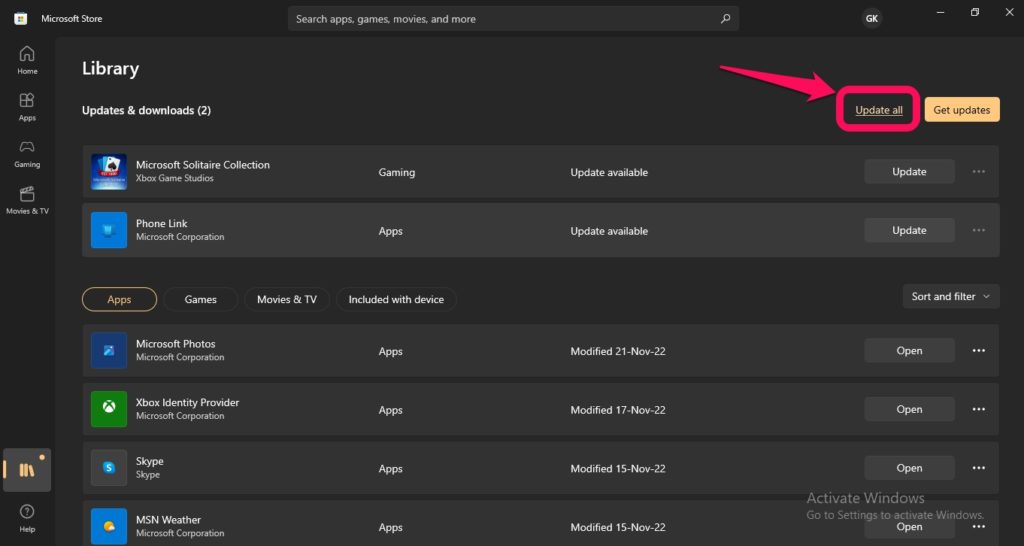The width and height of the screenshot is (1024, 546).
Task: Go to Gaming in the sidebar
Action: tap(27, 154)
